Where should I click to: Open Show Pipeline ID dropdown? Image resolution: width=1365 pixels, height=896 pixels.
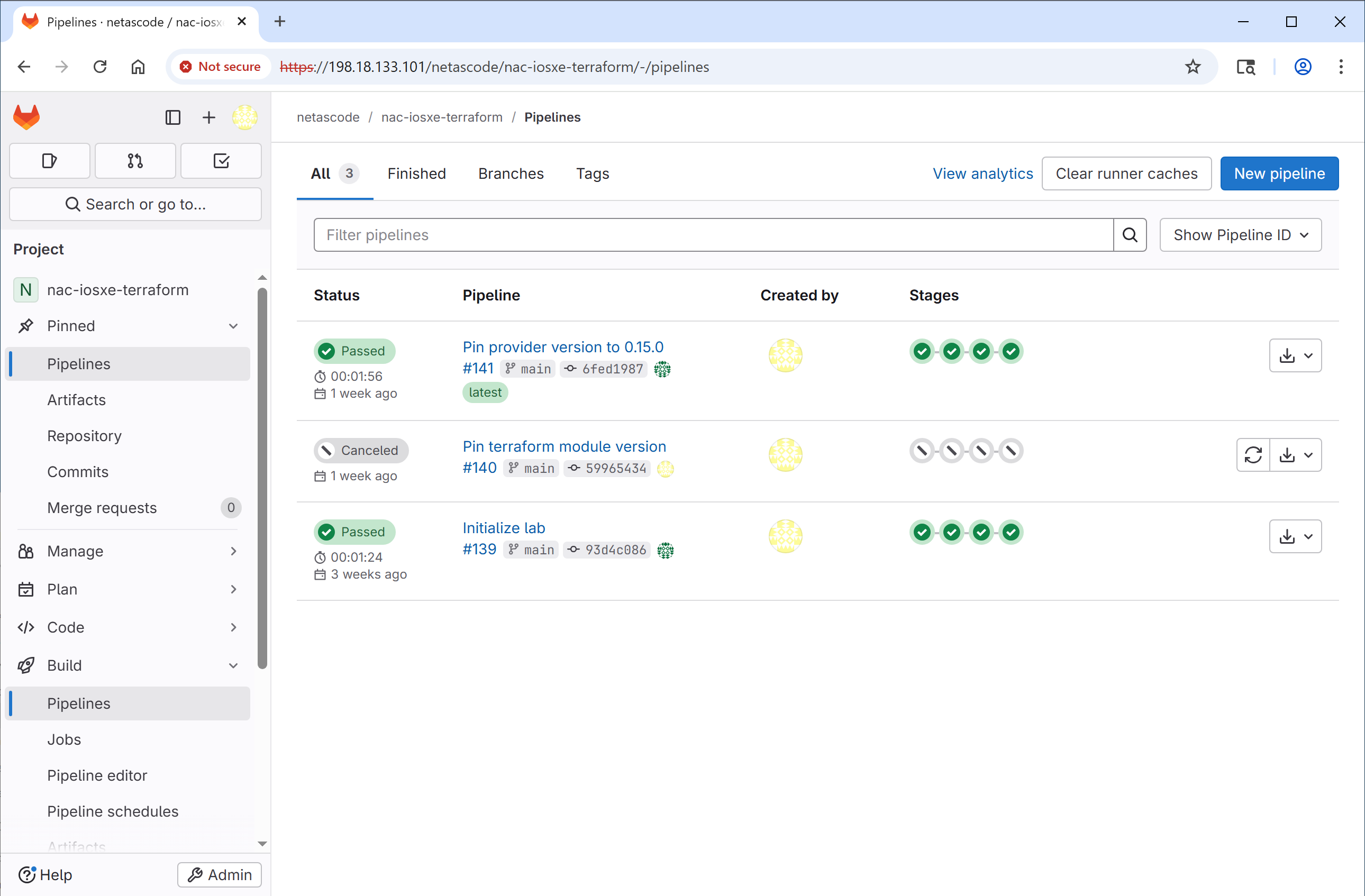pos(1240,235)
